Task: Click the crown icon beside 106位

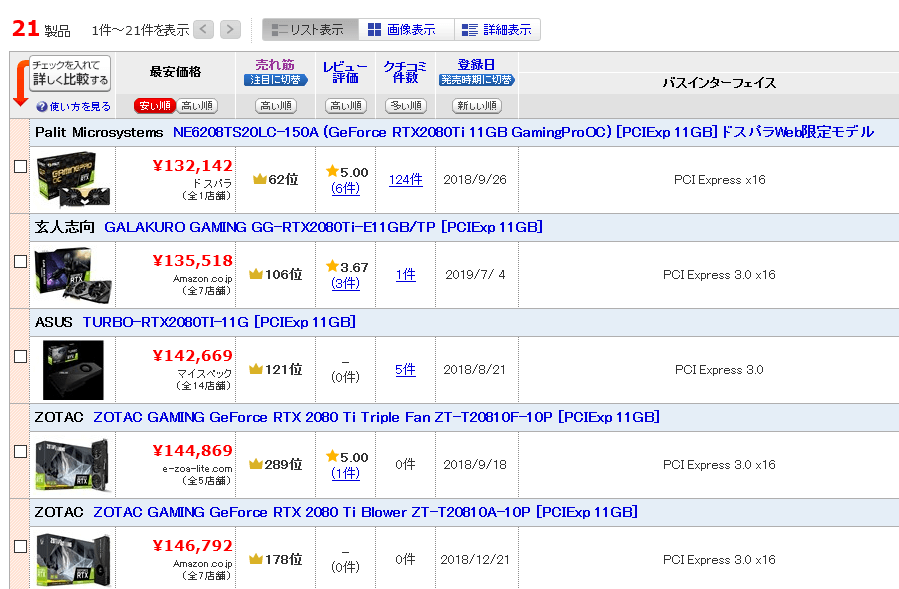Action: coord(256,275)
